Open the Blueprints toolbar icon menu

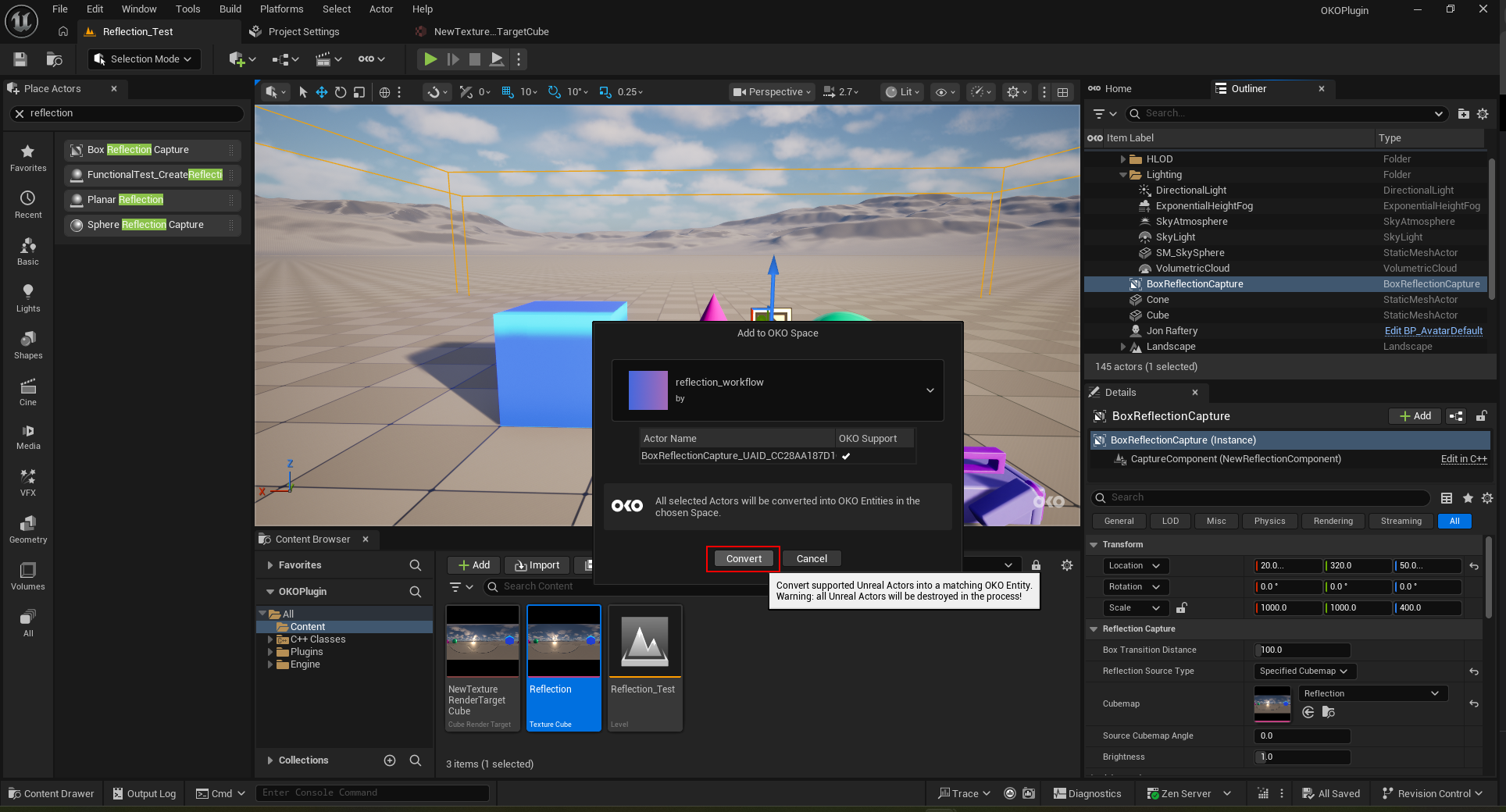pos(285,59)
